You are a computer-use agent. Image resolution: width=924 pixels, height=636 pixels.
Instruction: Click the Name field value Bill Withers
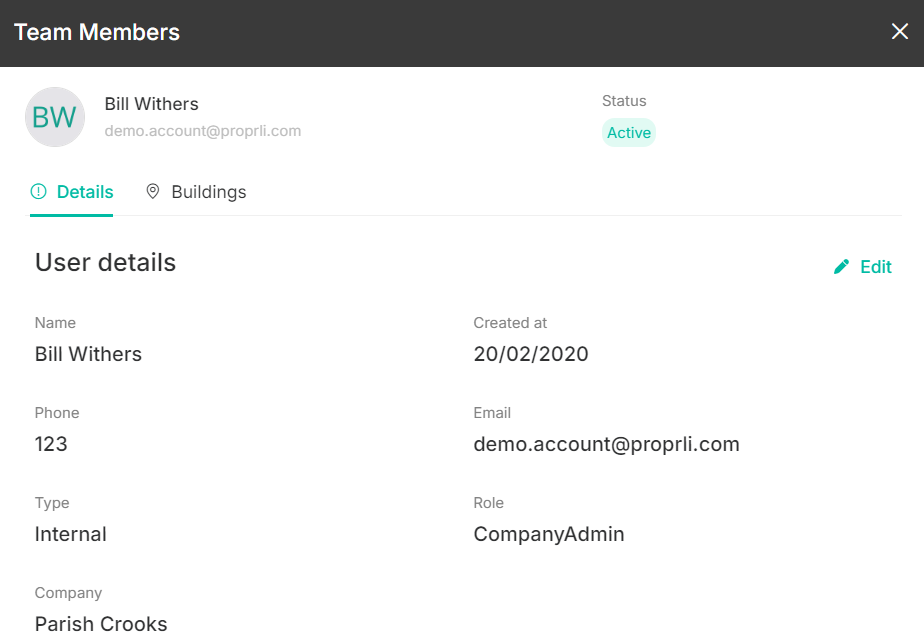[88, 354]
